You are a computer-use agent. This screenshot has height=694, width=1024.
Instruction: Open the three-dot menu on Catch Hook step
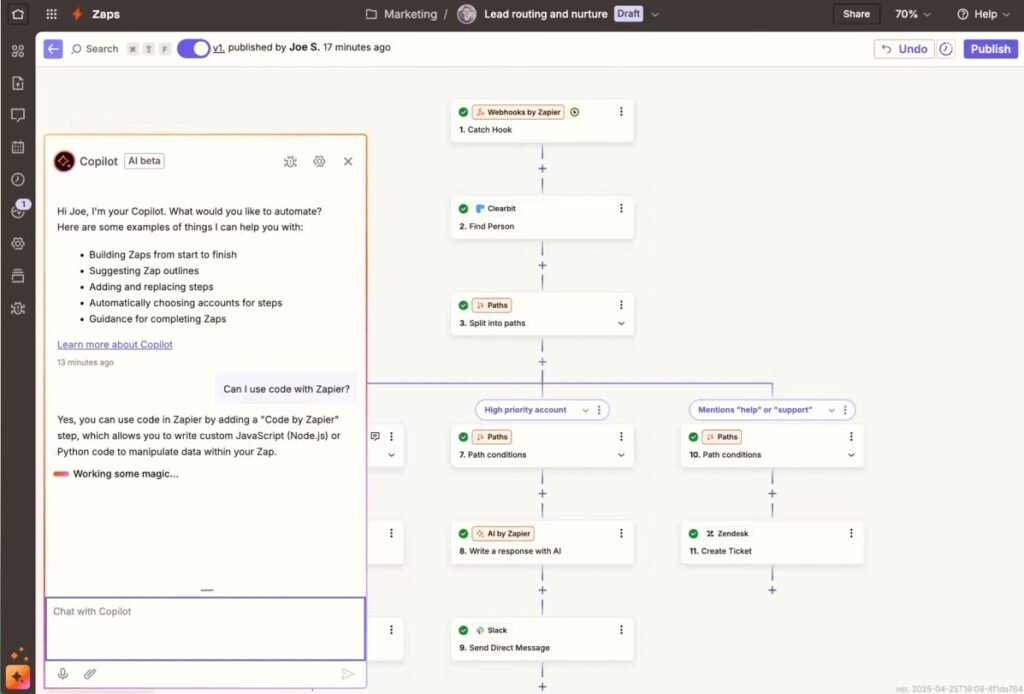tap(621, 112)
